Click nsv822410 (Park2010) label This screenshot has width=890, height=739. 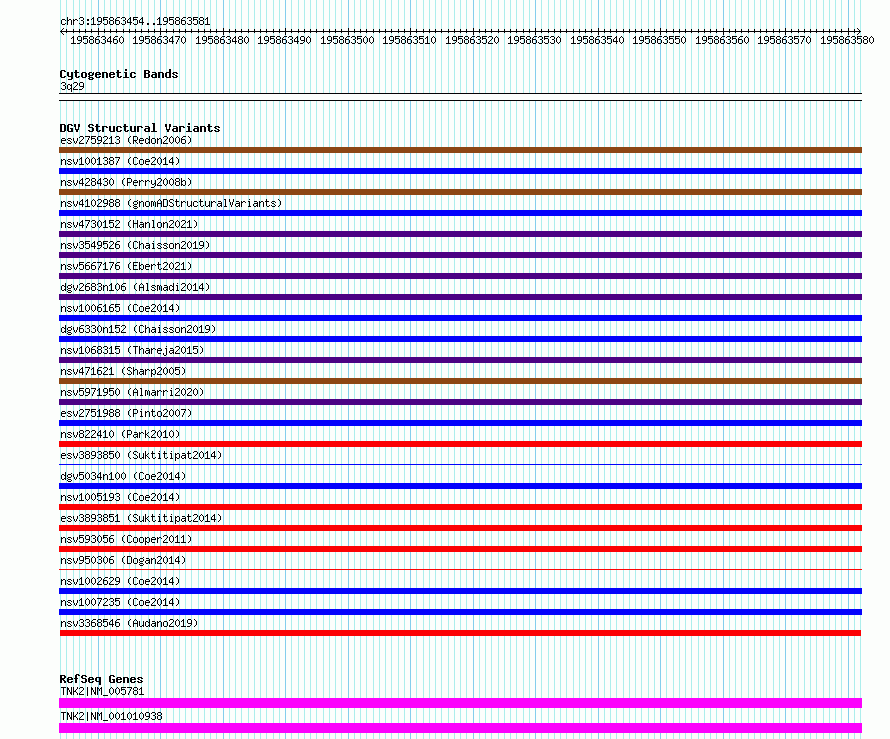120,434
